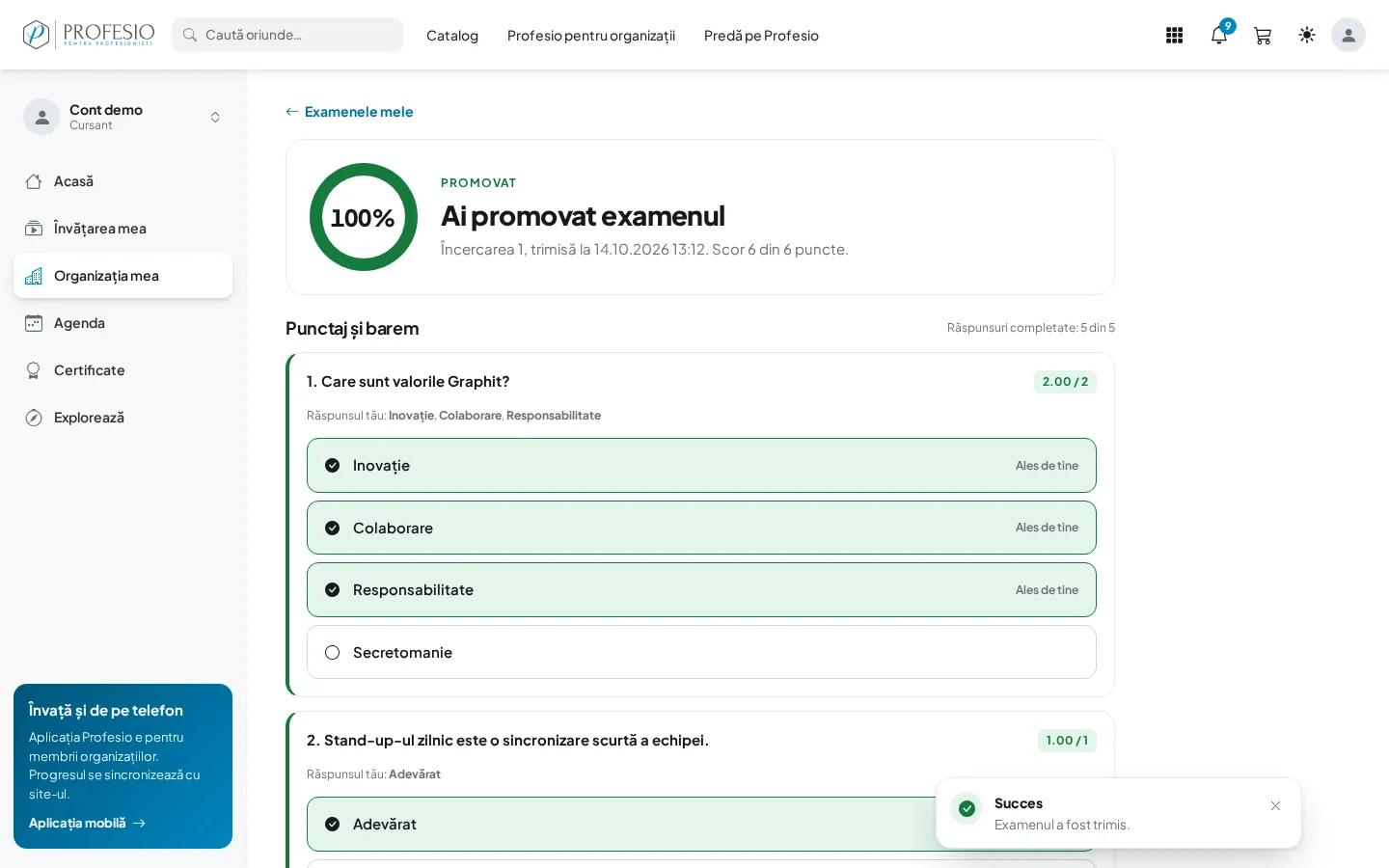Open the shopping cart
This screenshot has width=1389, height=868.
(x=1263, y=36)
